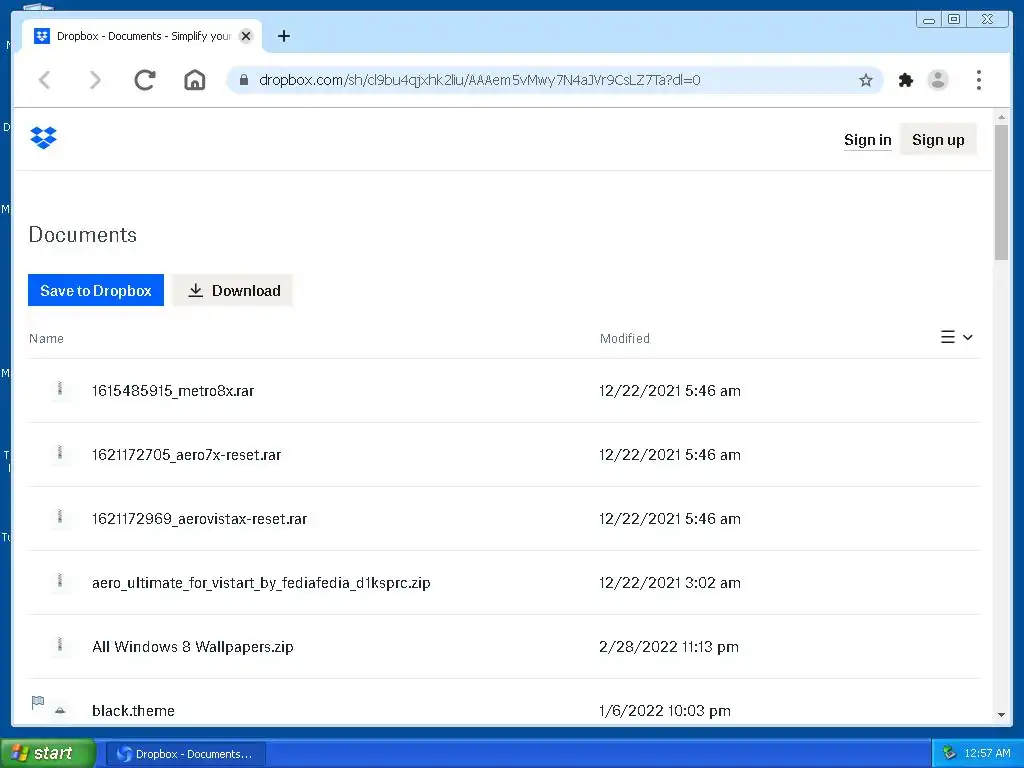Click the archive icon beside 1615485915_metro8x.rar
The image size is (1024, 768).
(x=60, y=389)
